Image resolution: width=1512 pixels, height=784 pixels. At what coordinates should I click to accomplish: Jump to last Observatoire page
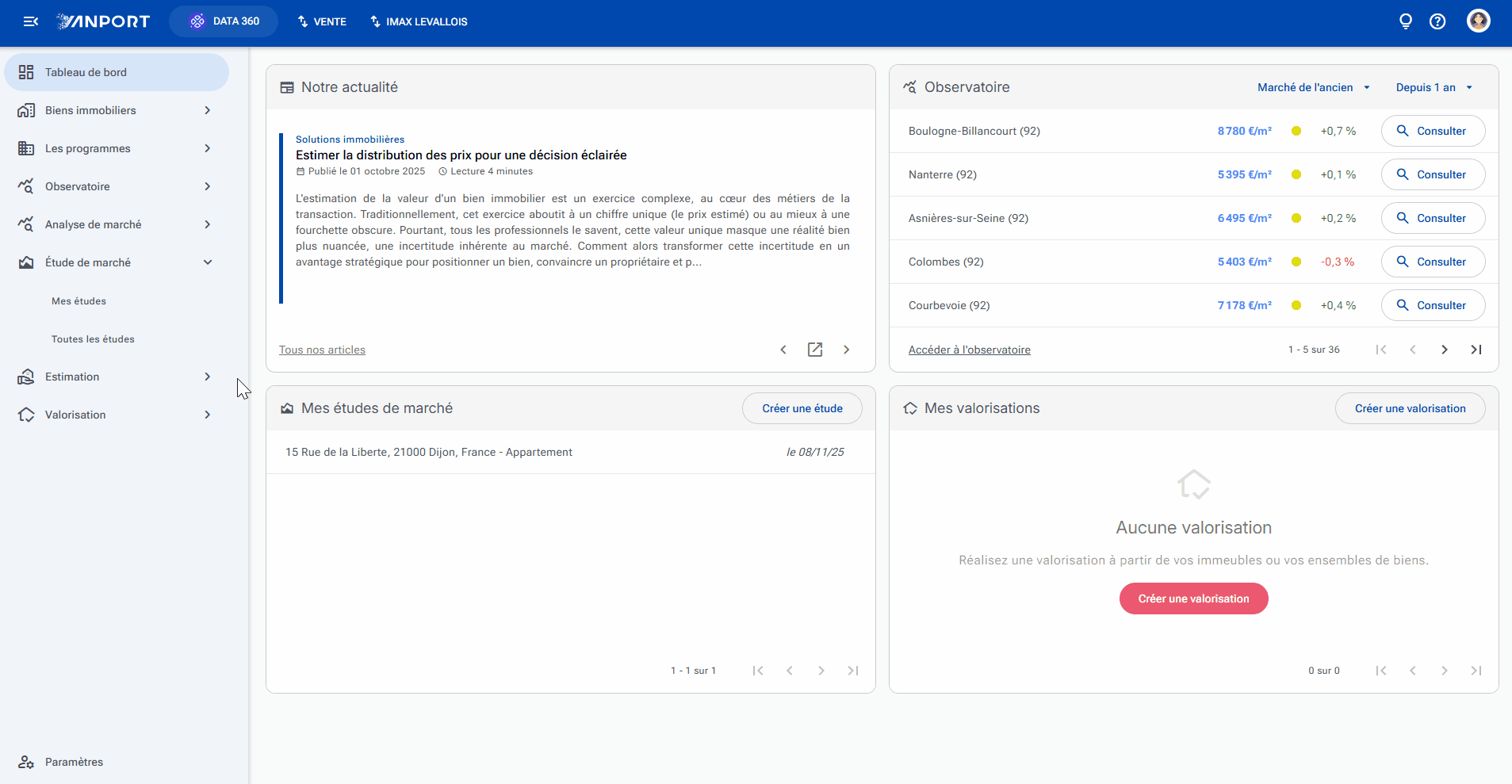click(x=1476, y=350)
